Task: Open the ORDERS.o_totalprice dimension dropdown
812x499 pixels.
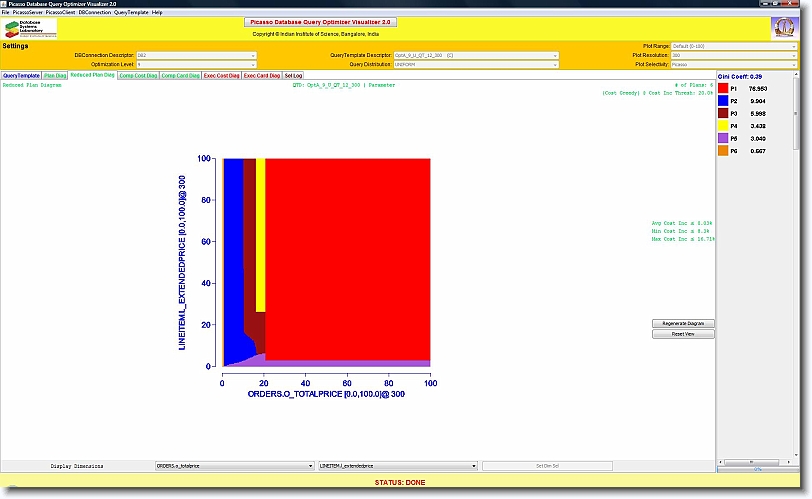Action: (x=234, y=466)
